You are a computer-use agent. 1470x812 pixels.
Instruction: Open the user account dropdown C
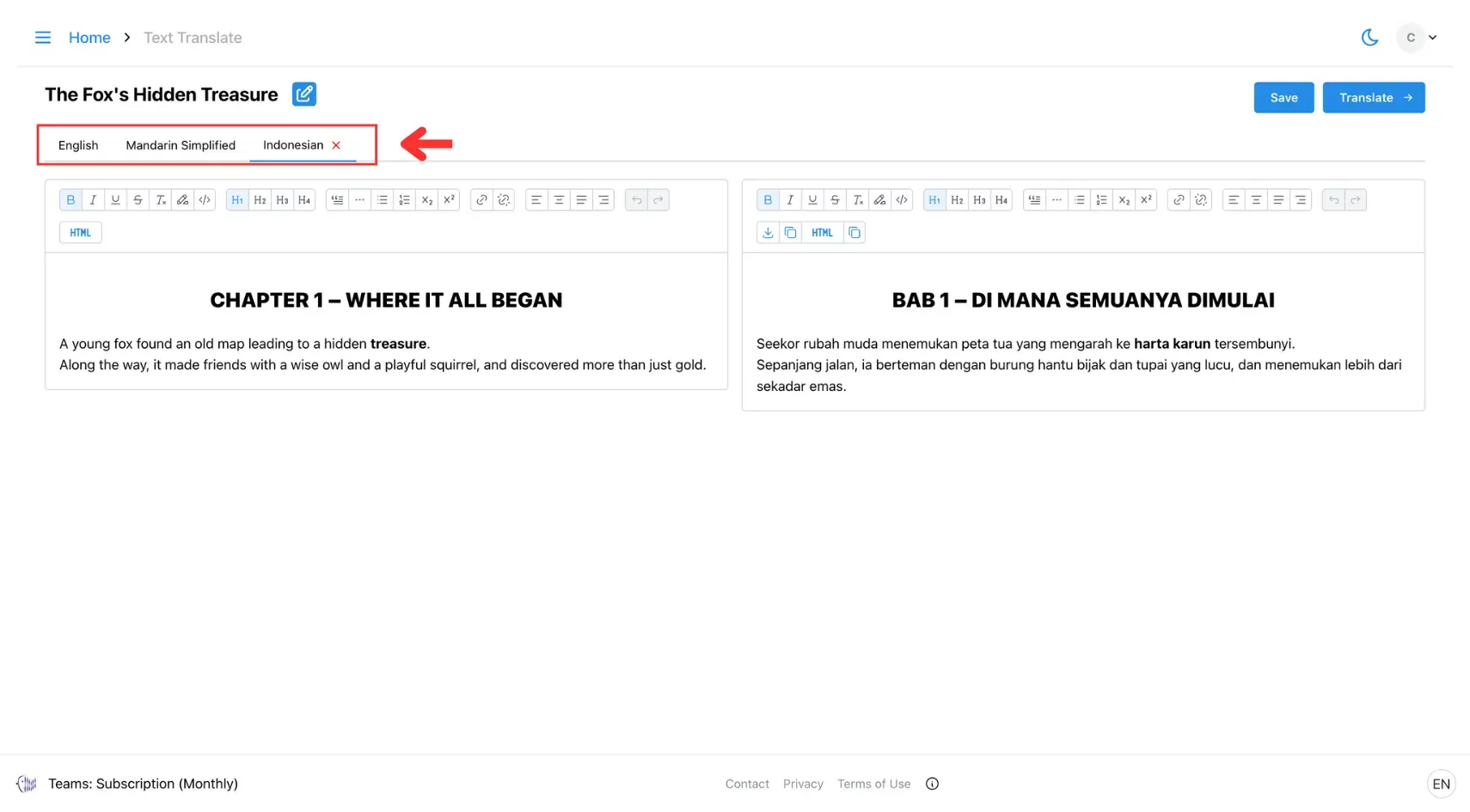(x=1418, y=38)
